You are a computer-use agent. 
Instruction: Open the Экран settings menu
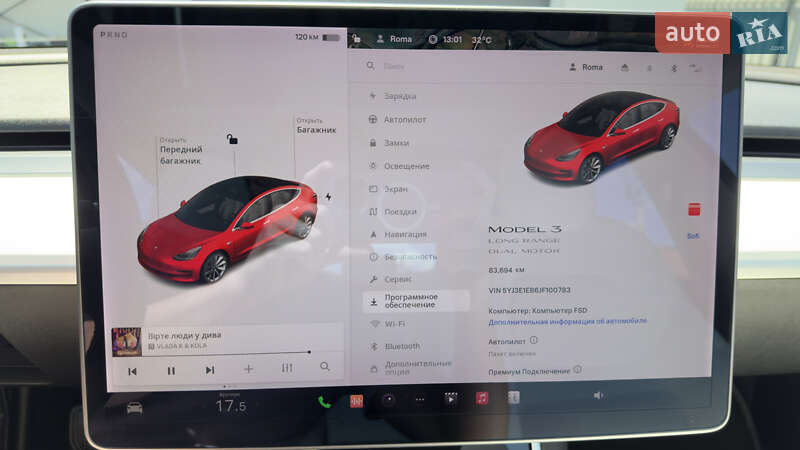[x=388, y=189]
